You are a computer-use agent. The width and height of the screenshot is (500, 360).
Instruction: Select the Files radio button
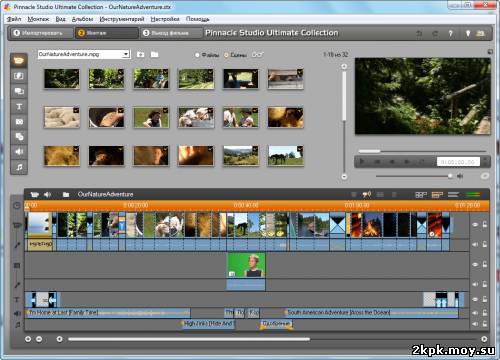197,55
